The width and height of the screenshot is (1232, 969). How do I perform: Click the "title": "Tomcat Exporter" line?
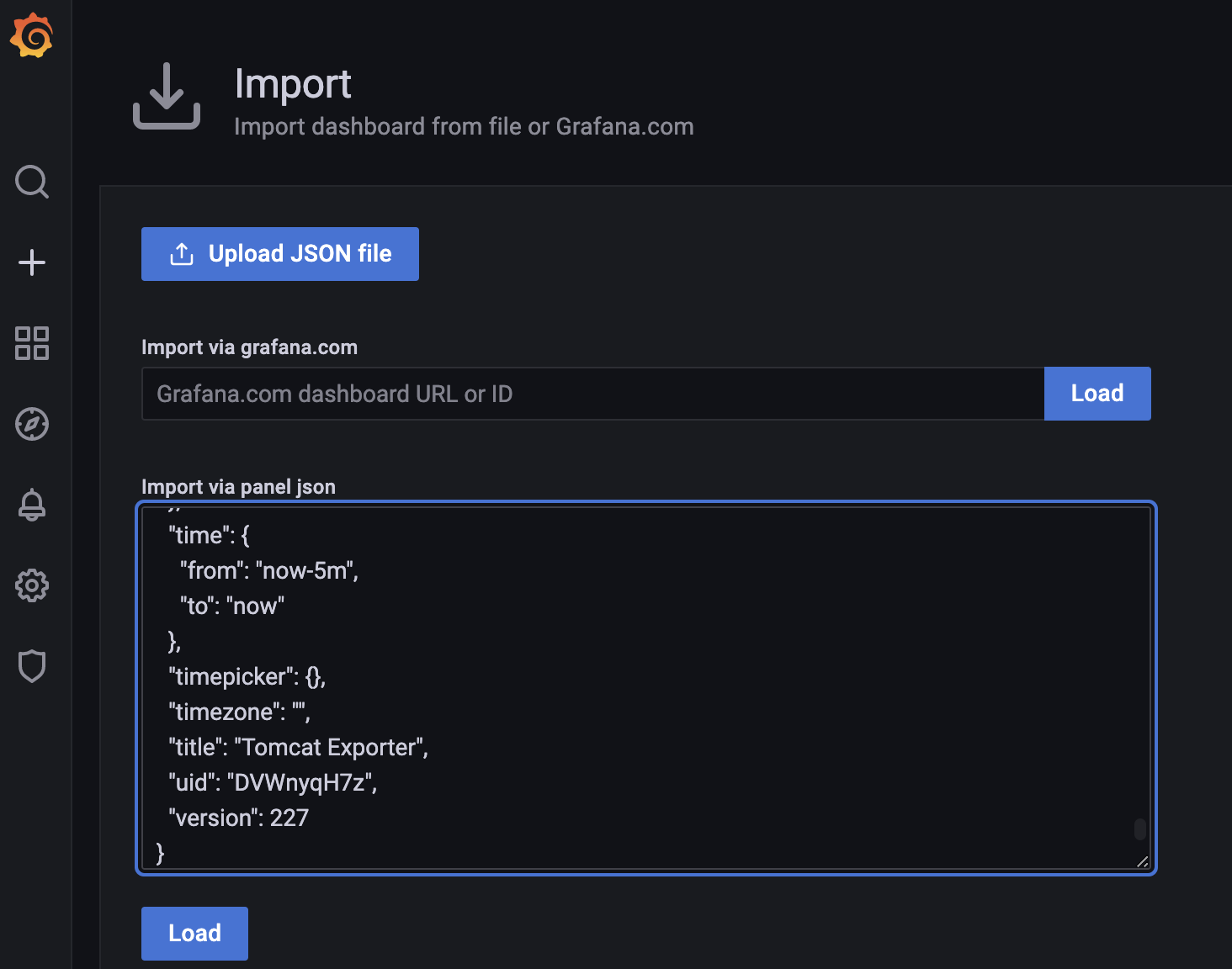(299, 747)
